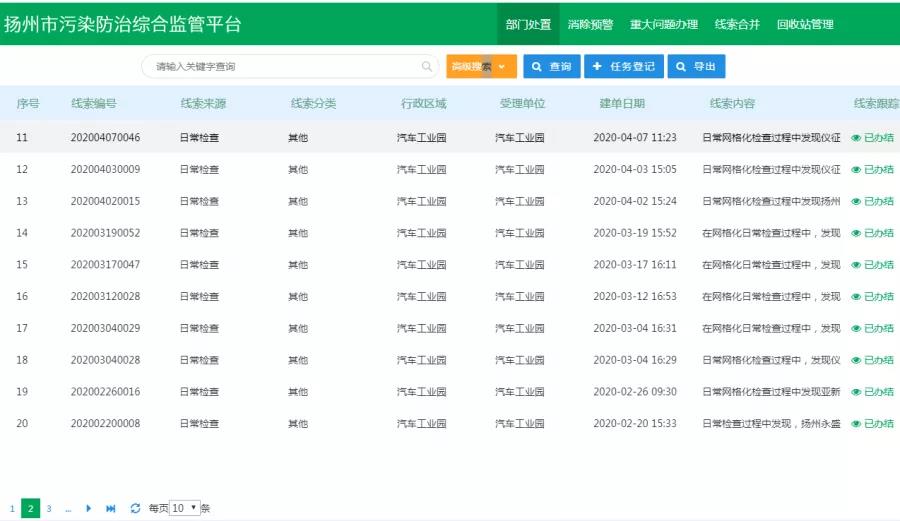Sort by the 建单日期 column header
This screenshot has width=900, height=521.
tap(622, 103)
